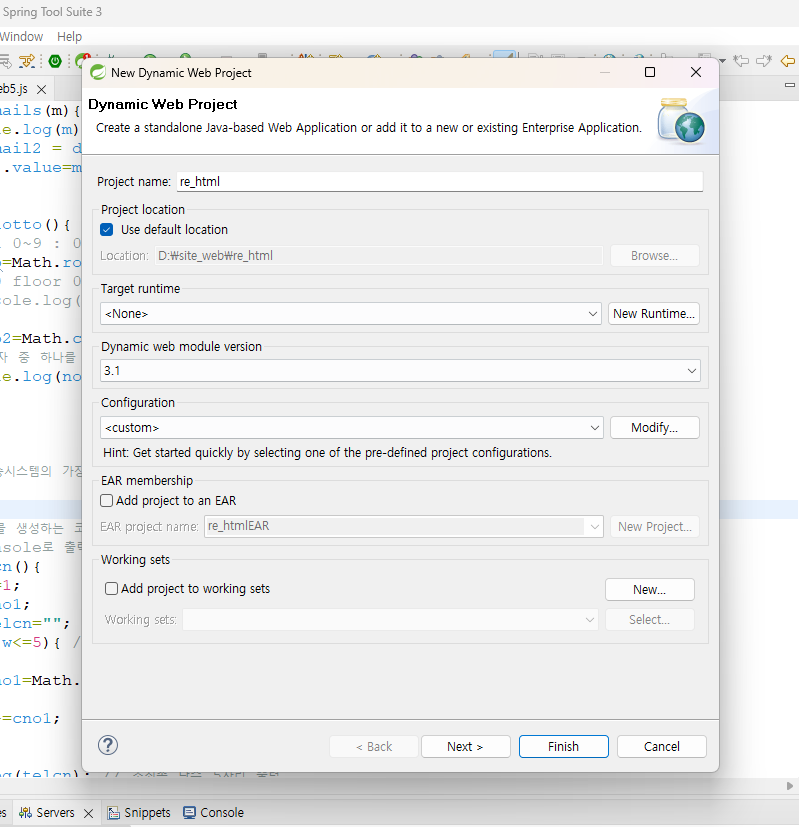Click the Finish button
This screenshot has height=827, width=799.
[563, 747]
